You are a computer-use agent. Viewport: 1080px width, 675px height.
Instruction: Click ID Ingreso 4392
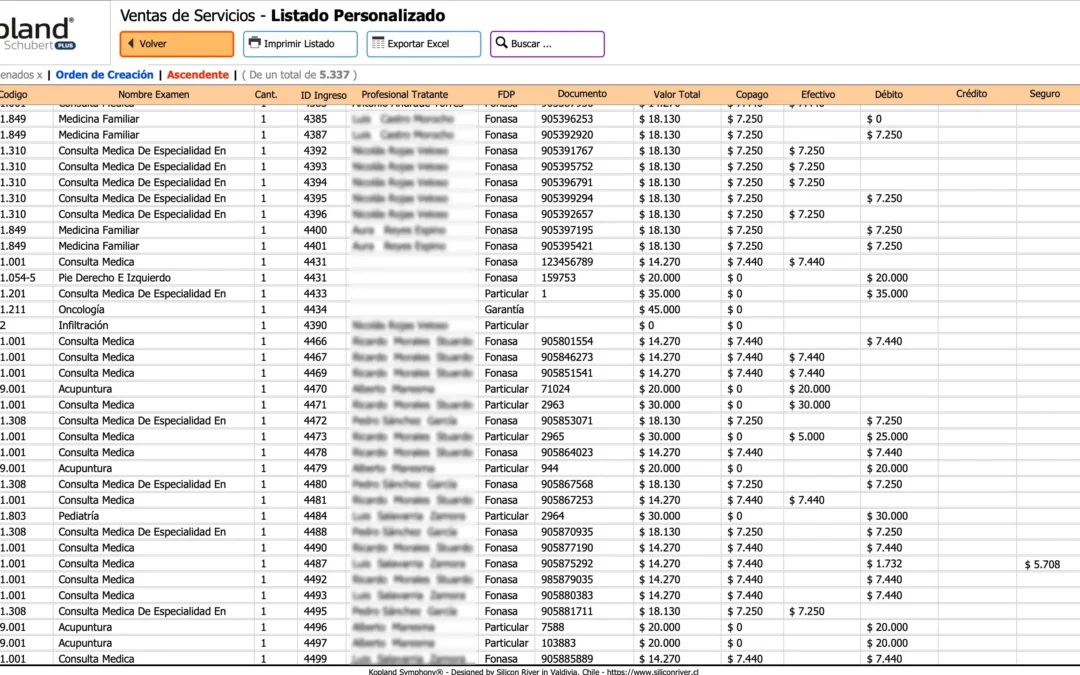coord(315,151)
